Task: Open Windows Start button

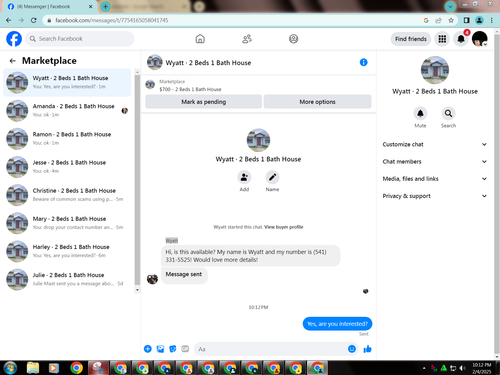Action: click(9, 368)
